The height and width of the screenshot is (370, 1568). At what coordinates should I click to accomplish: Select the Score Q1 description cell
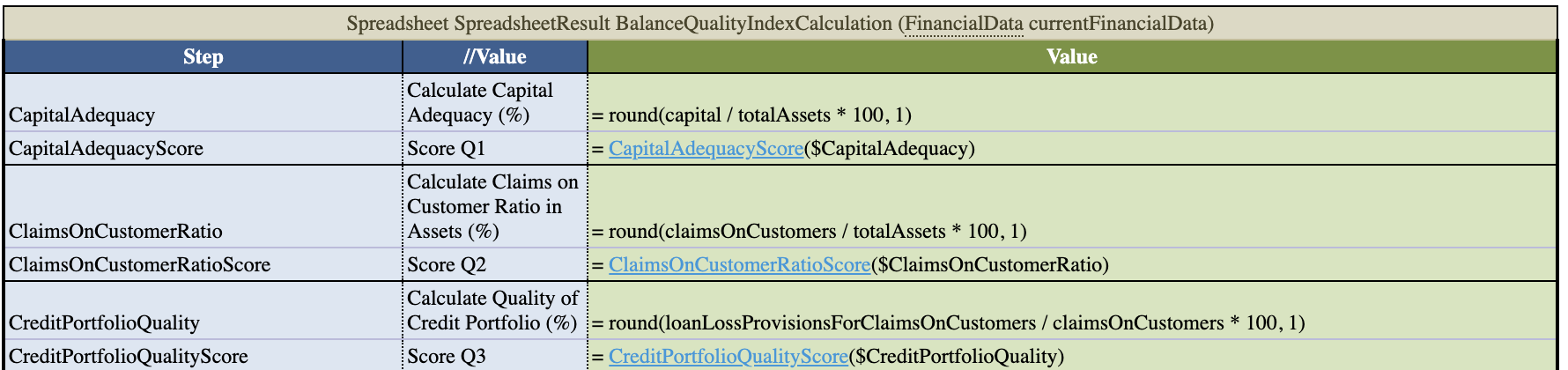pyautogui.click(x=447, y=149)
